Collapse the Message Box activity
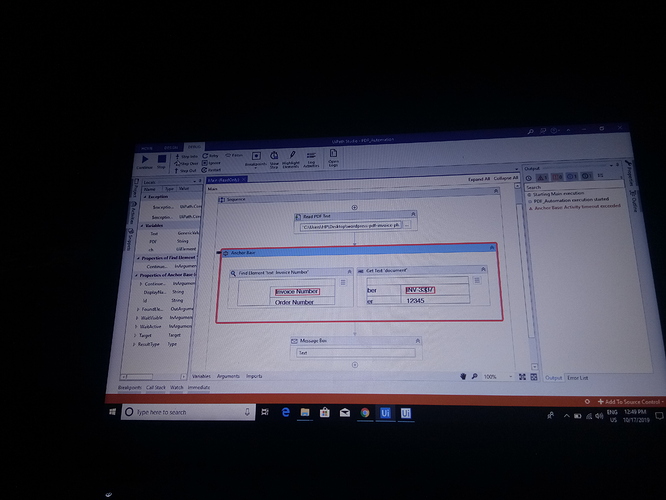This screenshot has width=666, height=500. point(418,340)
